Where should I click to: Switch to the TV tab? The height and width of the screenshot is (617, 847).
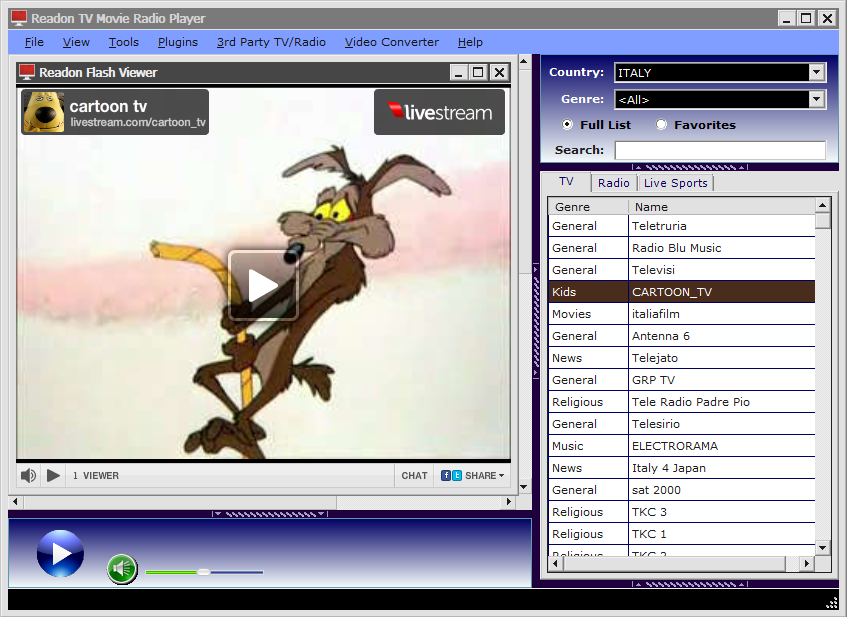[566, 182]
